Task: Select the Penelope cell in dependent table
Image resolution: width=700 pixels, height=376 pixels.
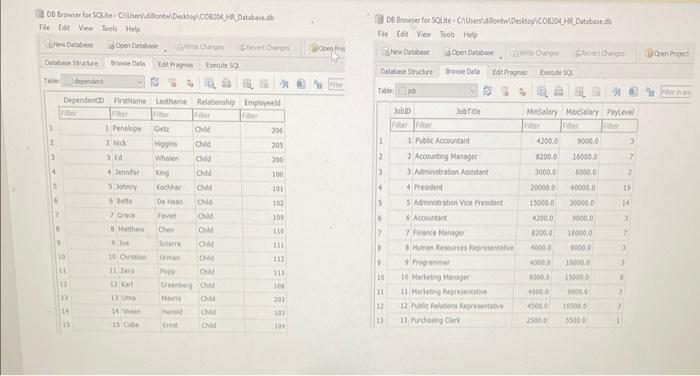Action: click(x=130, y=128)
